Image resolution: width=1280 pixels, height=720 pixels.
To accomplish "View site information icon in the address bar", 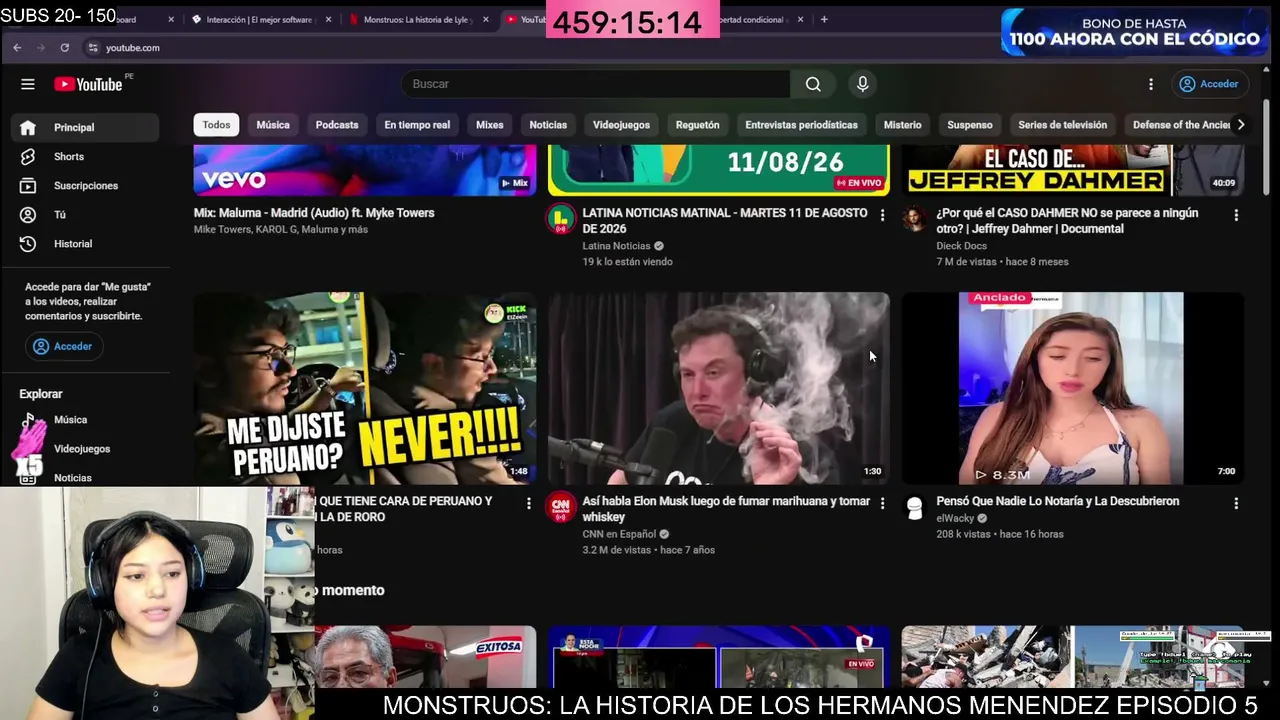I will point(93,48).
